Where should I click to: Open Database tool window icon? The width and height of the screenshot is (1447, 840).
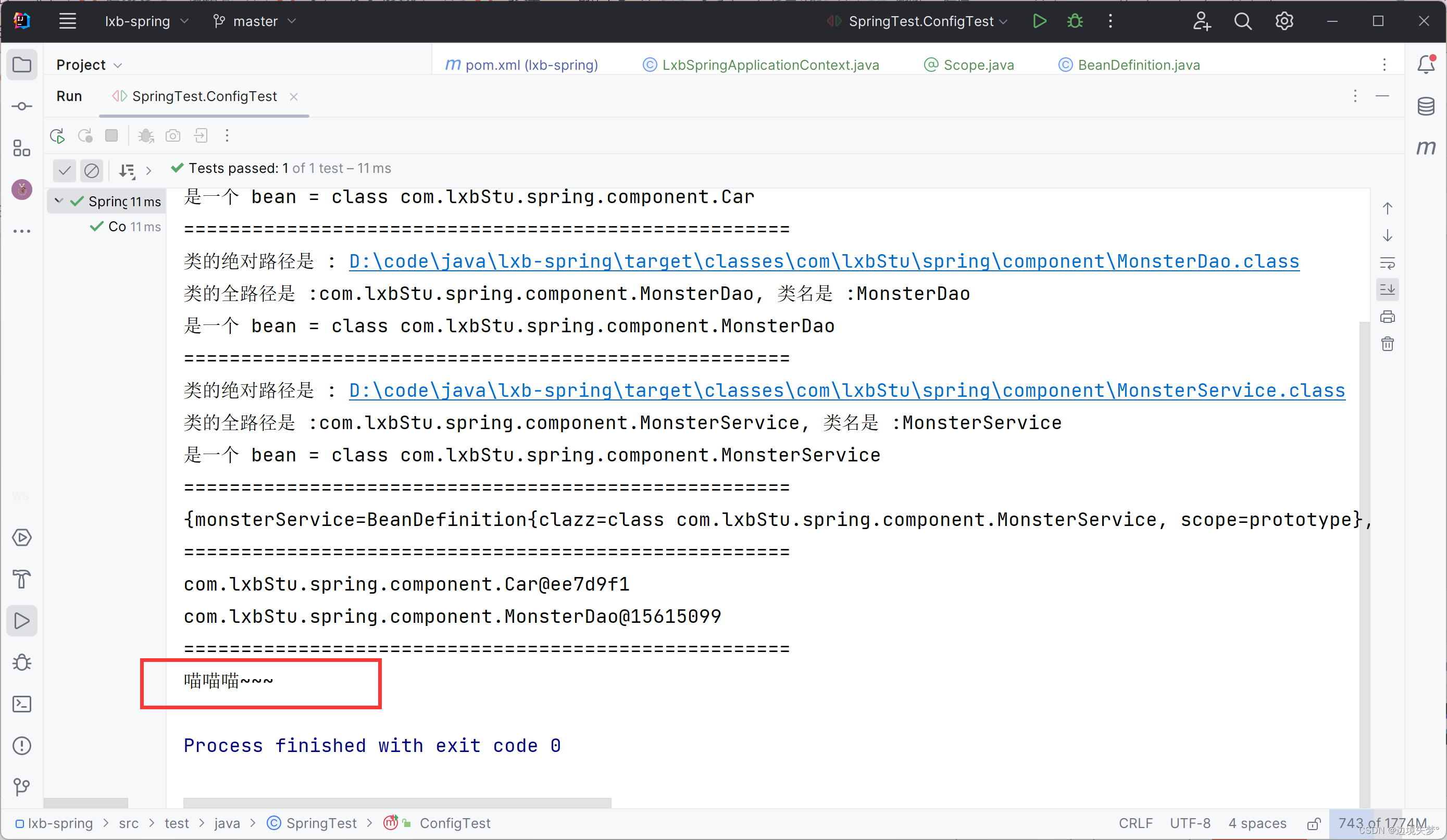tap(1426, 106)
